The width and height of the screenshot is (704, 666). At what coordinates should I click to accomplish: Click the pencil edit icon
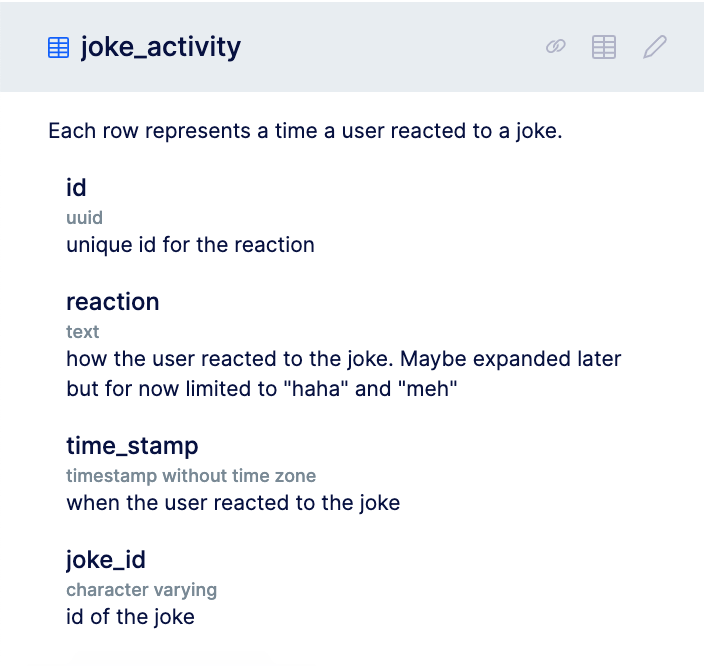pos(655,47)
